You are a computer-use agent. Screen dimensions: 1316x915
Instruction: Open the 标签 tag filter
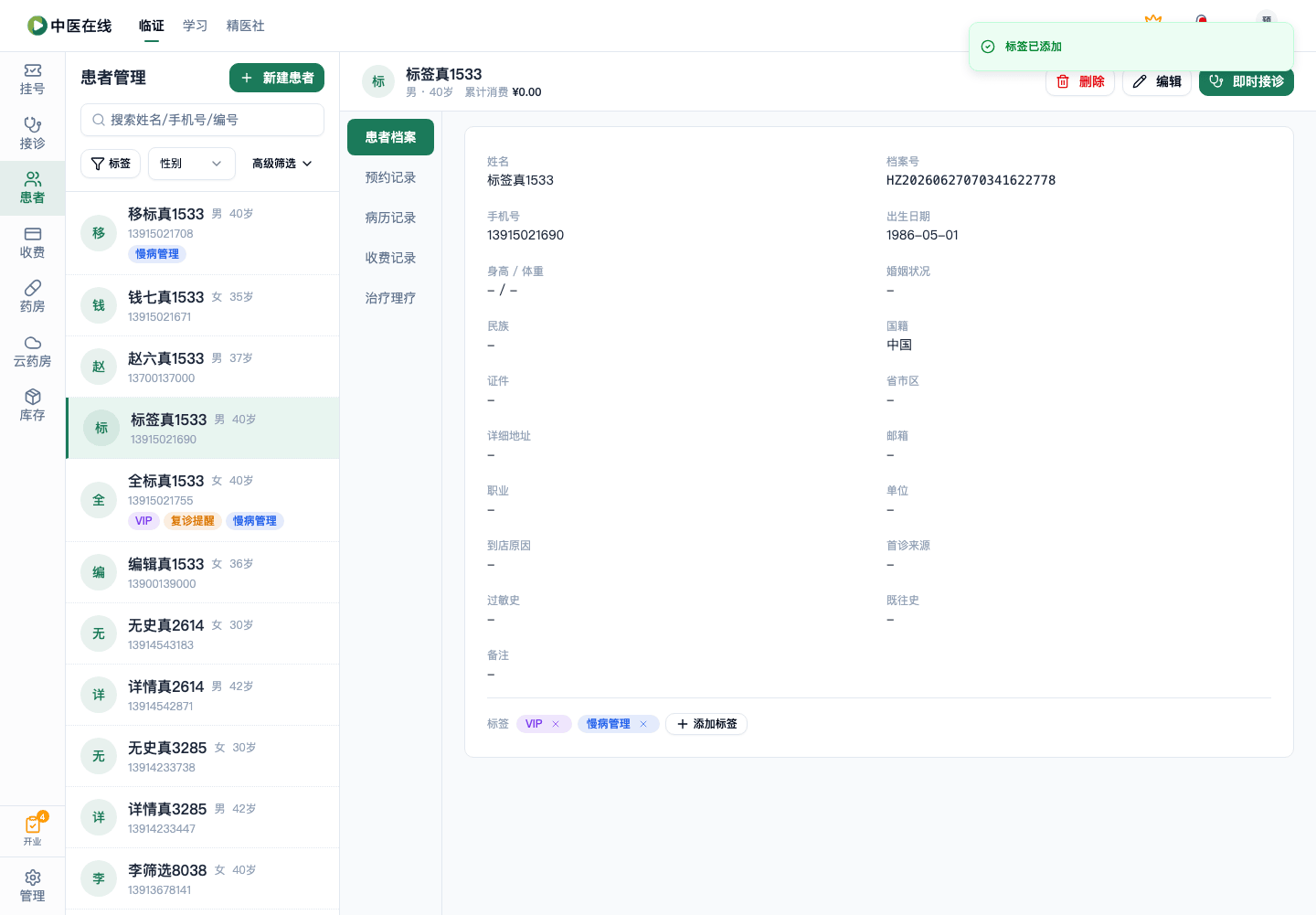[111, 164]
